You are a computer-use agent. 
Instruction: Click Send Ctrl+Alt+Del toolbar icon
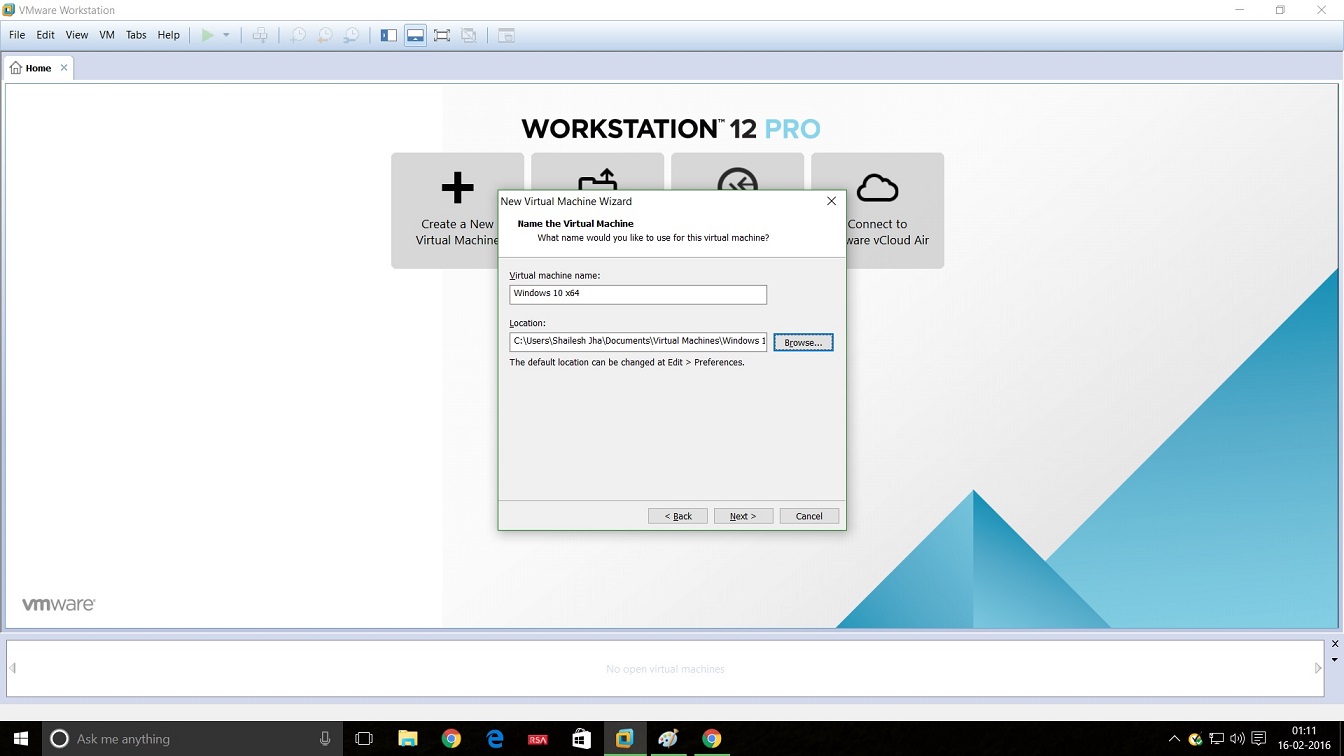pyautogui.click(x=260, y=35)
